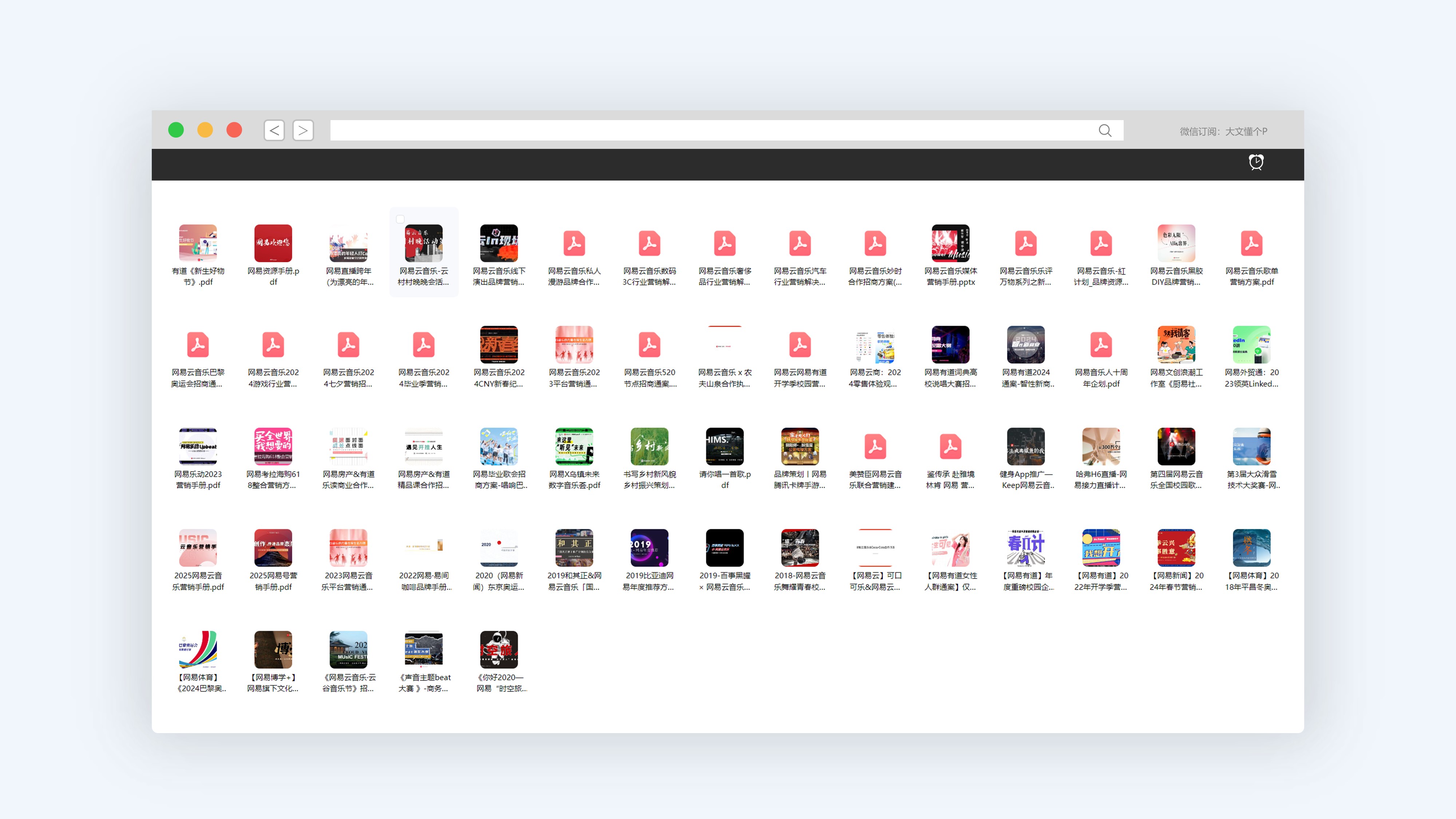Click the forward navigation arrow button
The image size is (1456, 819).
303,131
